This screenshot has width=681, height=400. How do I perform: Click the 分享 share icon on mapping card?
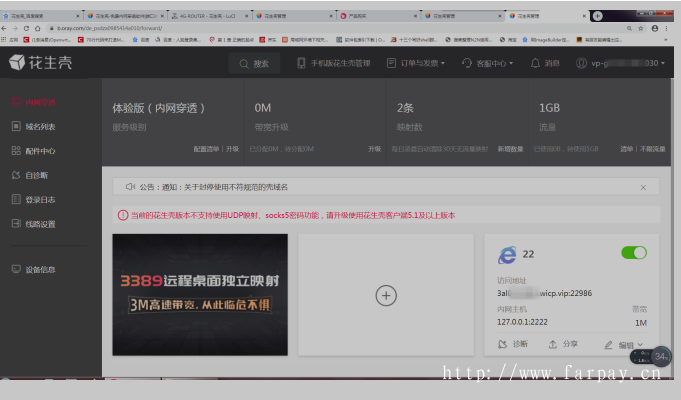(564, 344)
